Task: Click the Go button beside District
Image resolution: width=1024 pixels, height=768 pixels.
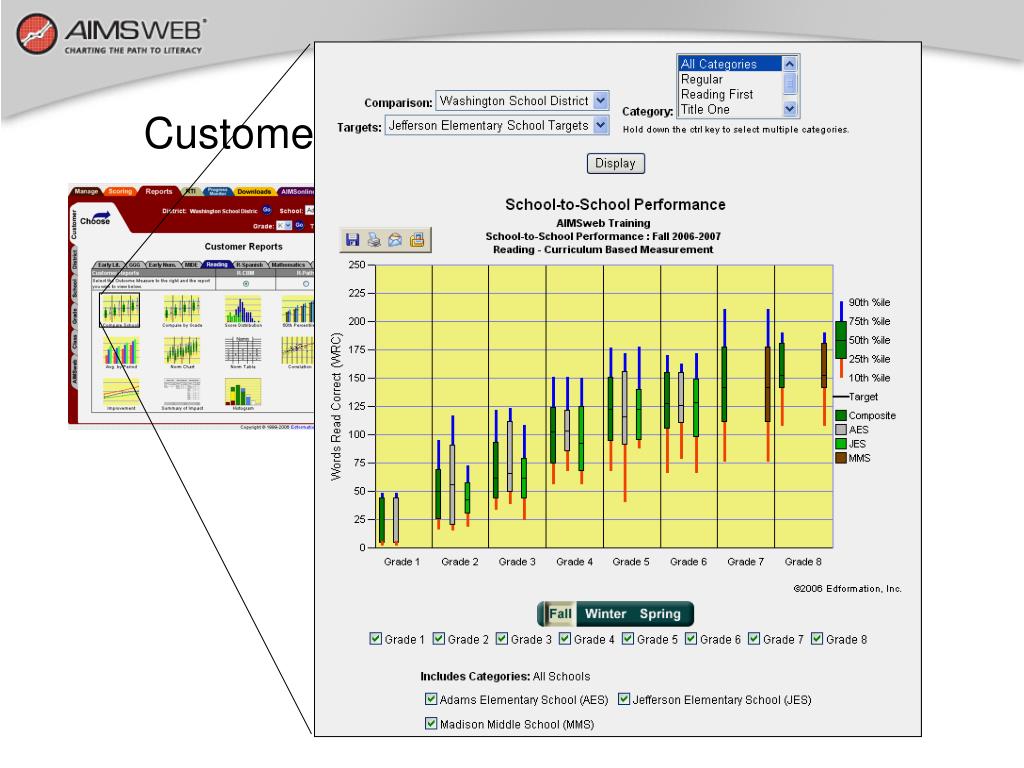Action: tap(266, 210)
